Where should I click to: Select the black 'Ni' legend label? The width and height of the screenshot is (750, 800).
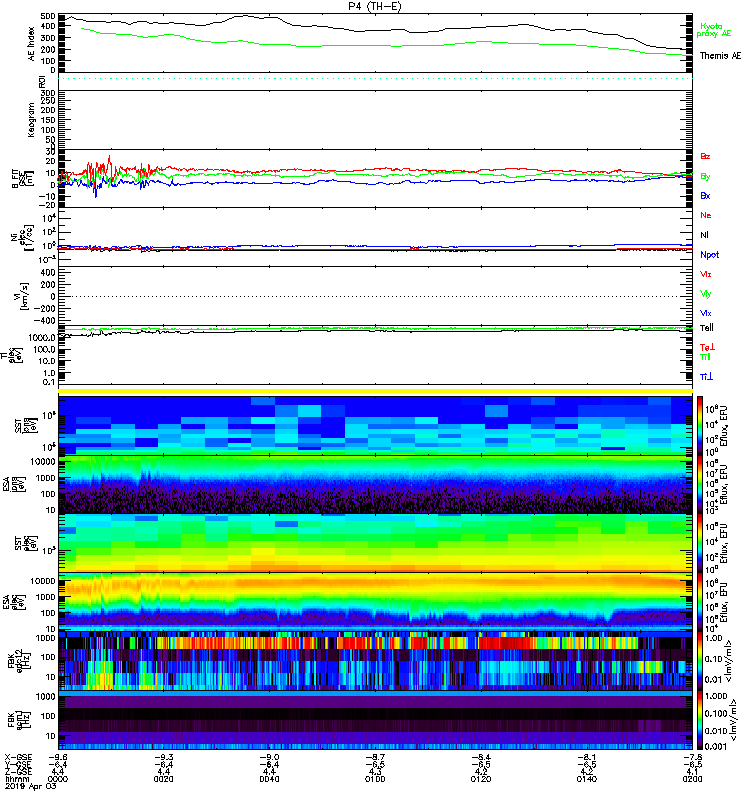(x=705, y=235)
